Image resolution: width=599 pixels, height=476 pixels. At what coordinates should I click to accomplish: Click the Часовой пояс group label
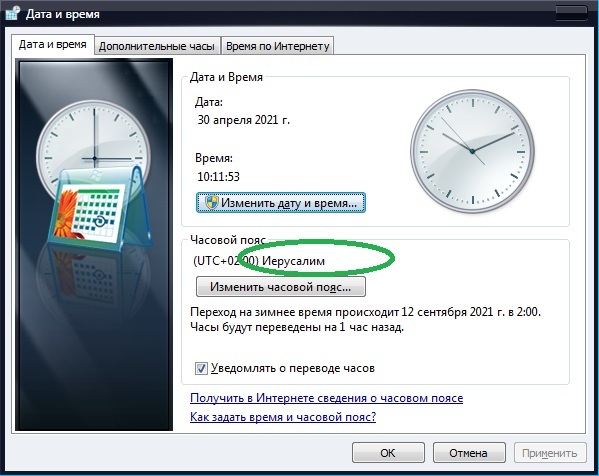click(x=228, y=240)
